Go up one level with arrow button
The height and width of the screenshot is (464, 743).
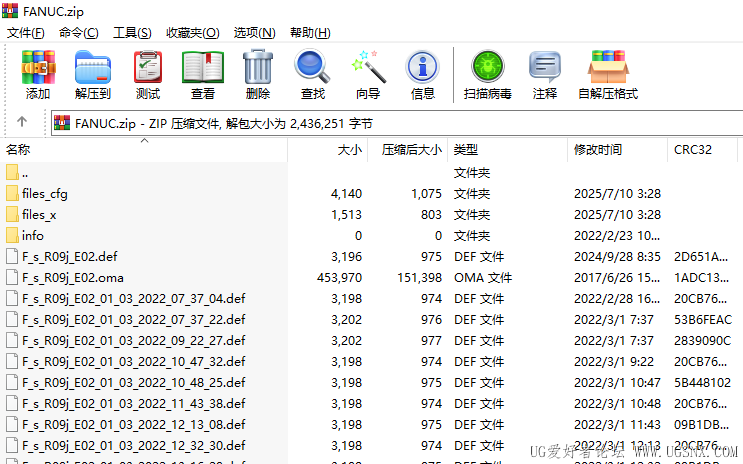pyautogui.click(x=22, y=122)
